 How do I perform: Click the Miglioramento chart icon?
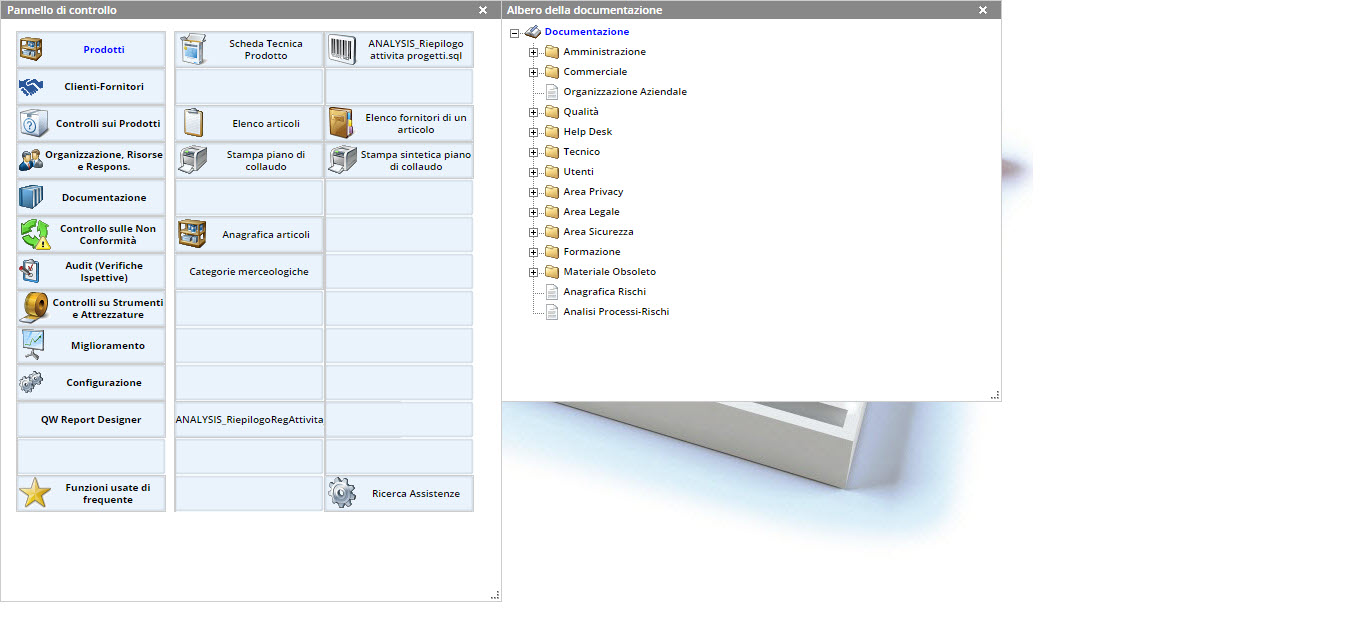(32, 345)
